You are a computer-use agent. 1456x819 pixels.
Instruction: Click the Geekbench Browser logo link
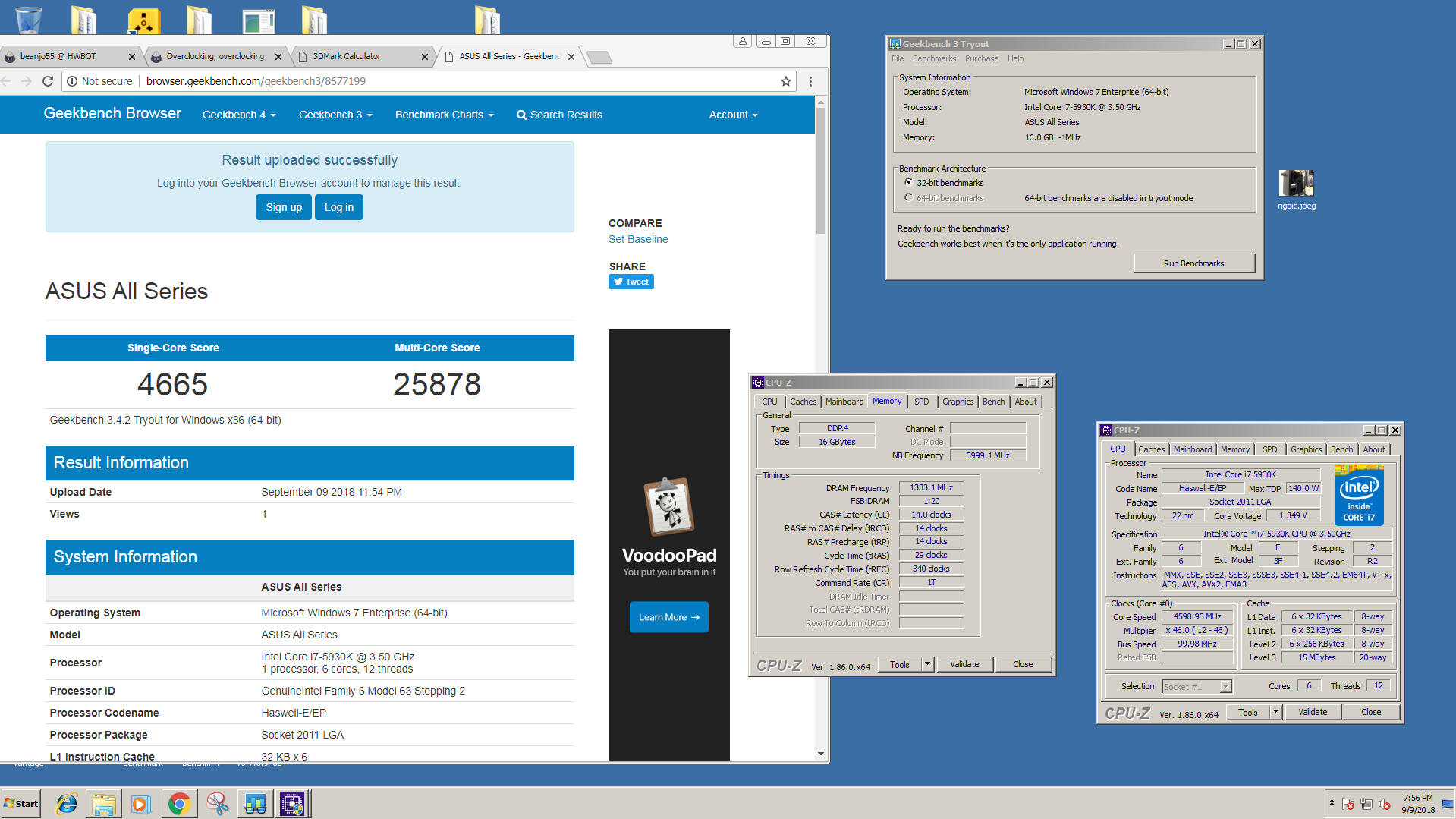[112, 113]
